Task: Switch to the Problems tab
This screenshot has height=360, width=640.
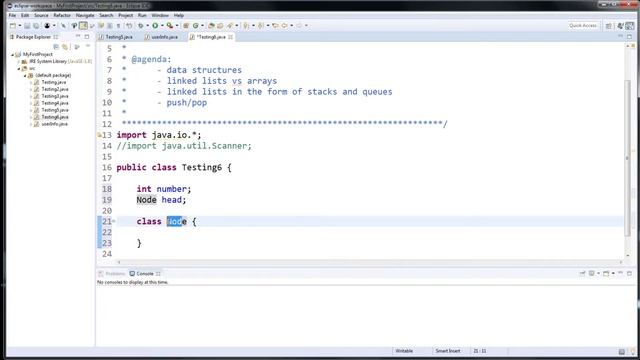Action: click(x=112, y=273)
